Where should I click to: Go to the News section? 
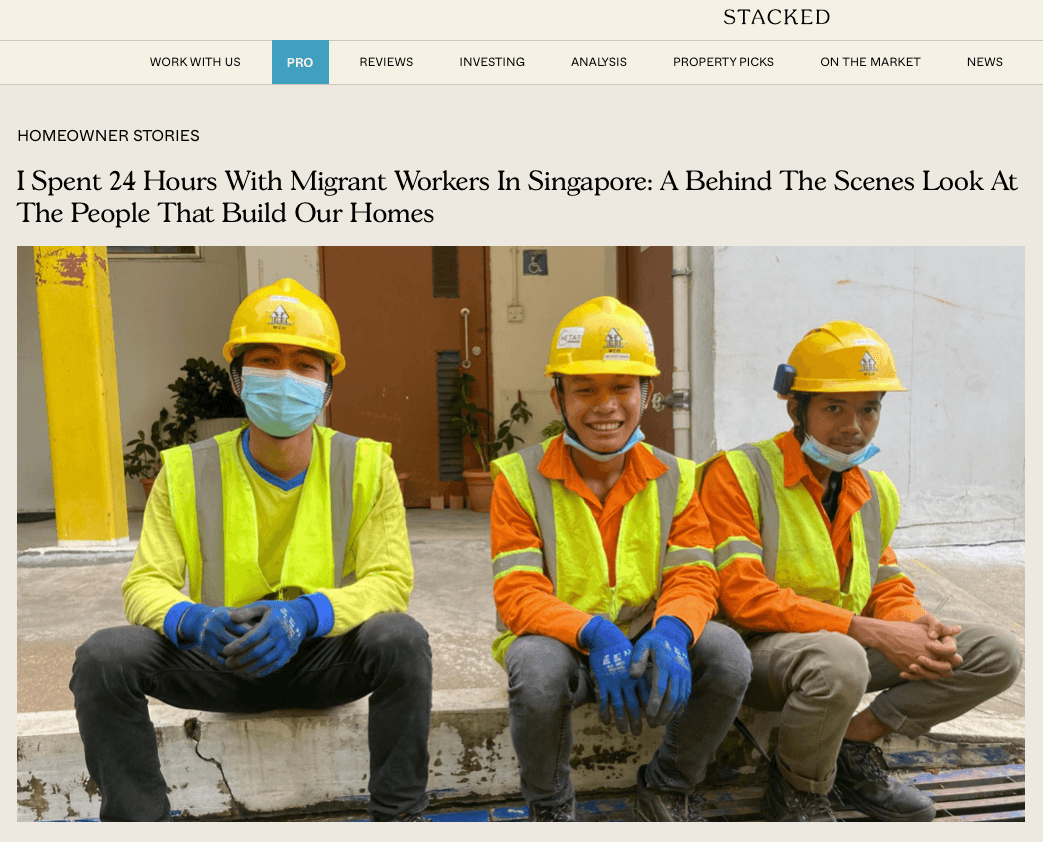[984, 62]
